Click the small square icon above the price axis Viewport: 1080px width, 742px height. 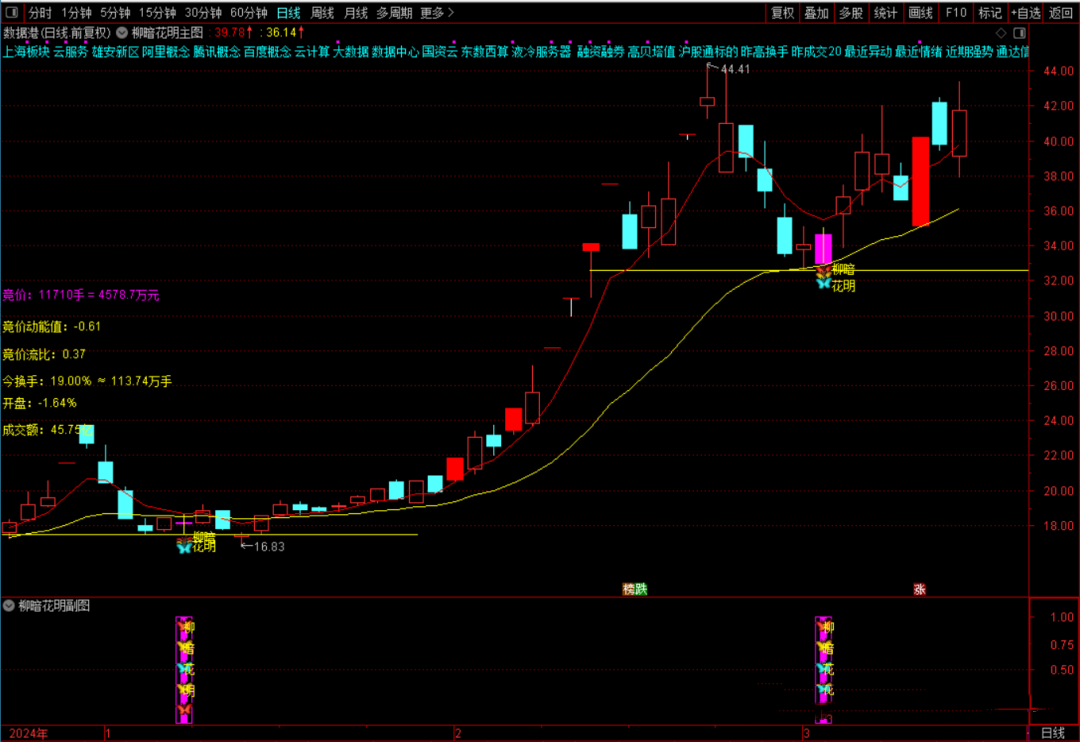coord(1021,32)
